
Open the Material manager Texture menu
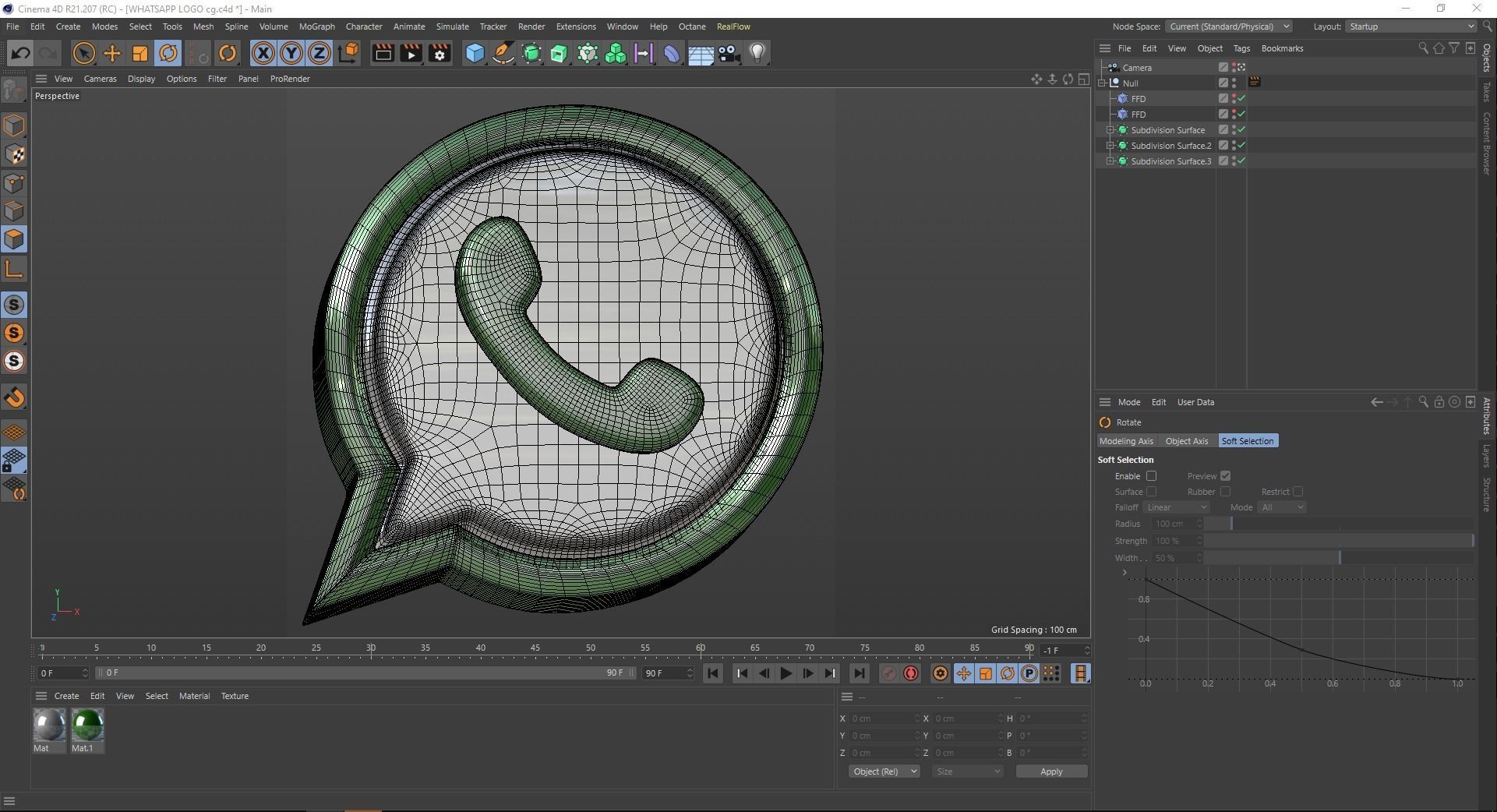point(235,696)
